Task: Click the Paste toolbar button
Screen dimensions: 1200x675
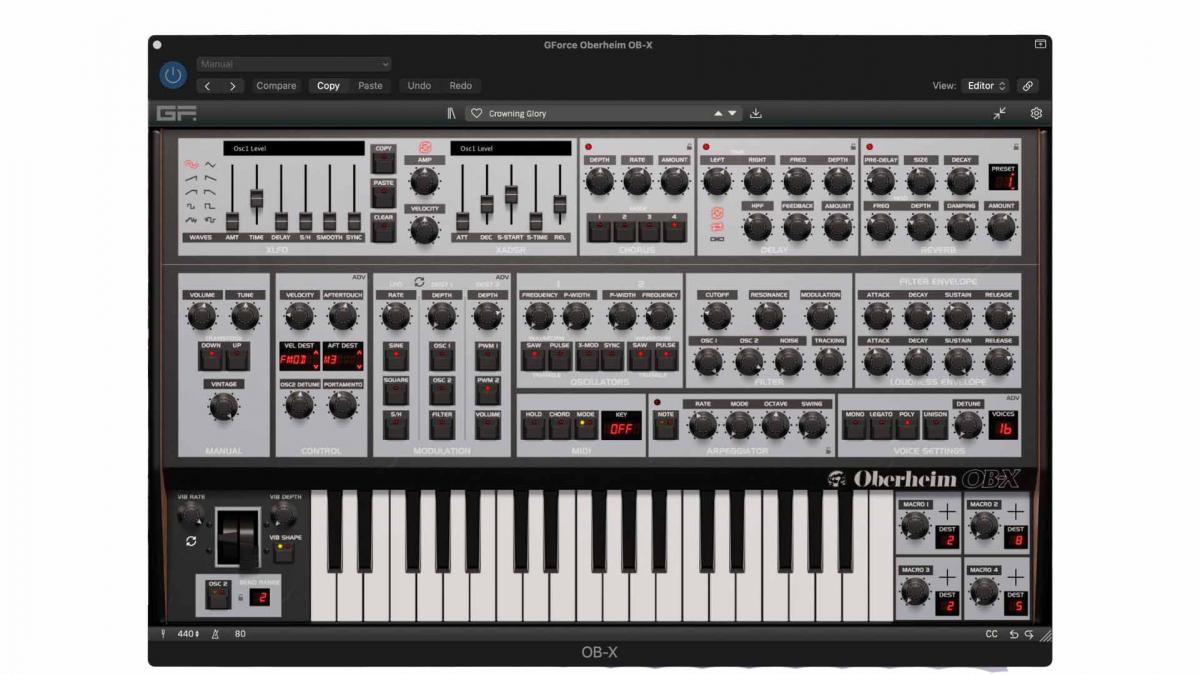Action: (370, 86)
